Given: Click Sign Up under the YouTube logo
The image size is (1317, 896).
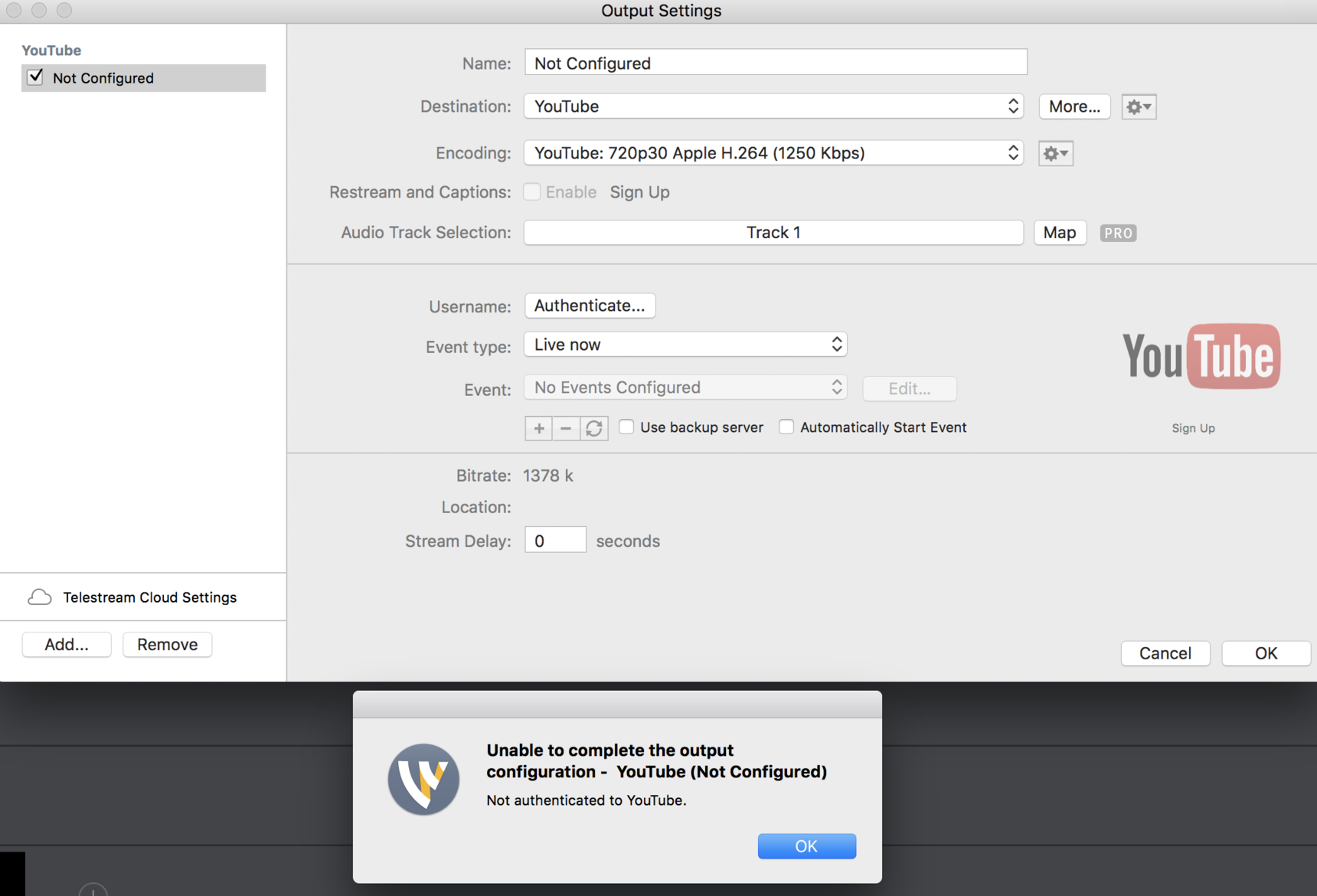Looking at the screenshot, I should [1193, 428].
